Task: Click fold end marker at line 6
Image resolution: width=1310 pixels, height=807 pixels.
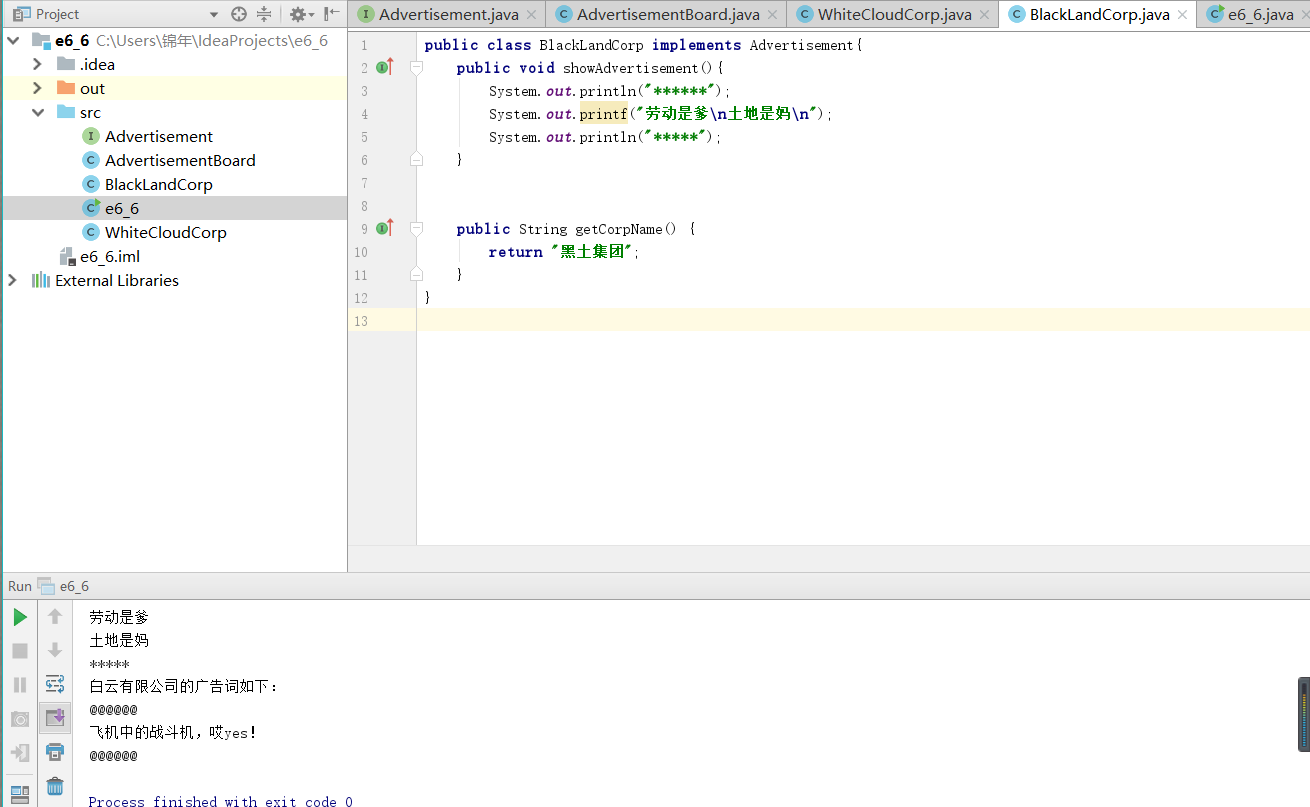Action: (416, 159)
